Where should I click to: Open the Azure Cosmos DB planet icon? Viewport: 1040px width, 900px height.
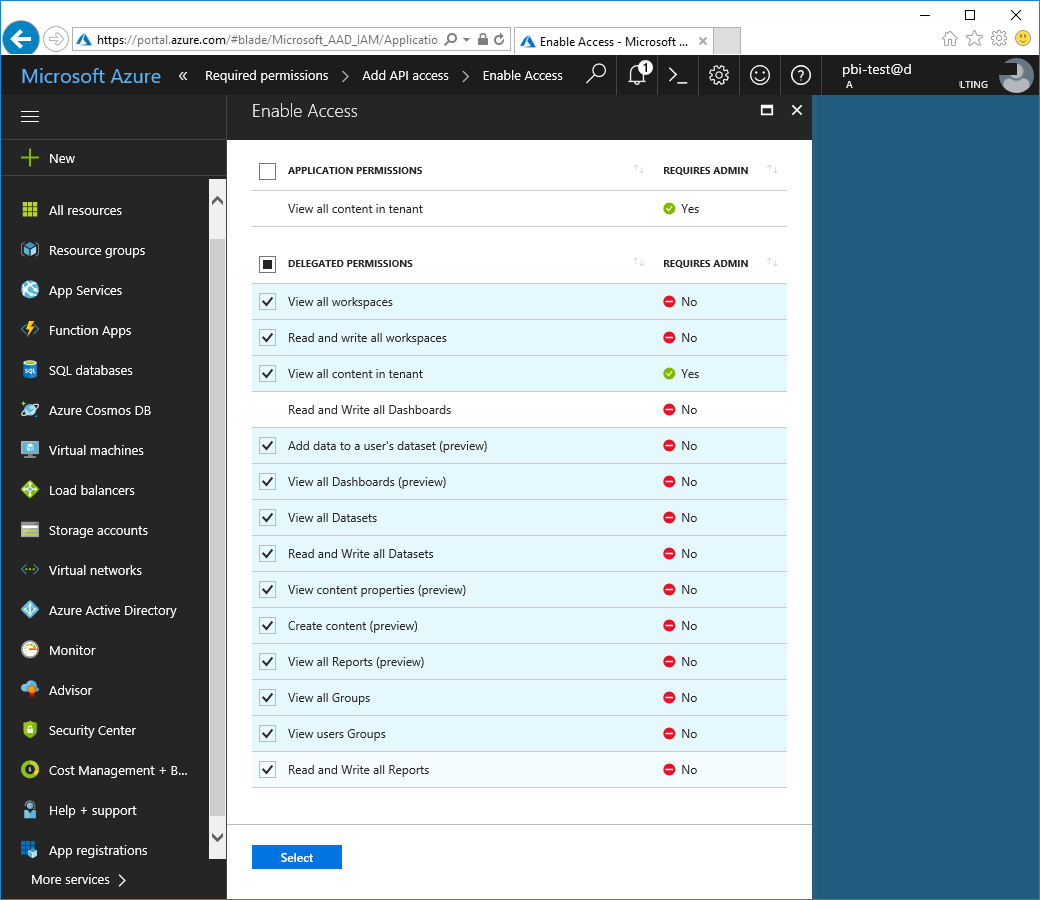pyautogui.click(x=30, y=410)
